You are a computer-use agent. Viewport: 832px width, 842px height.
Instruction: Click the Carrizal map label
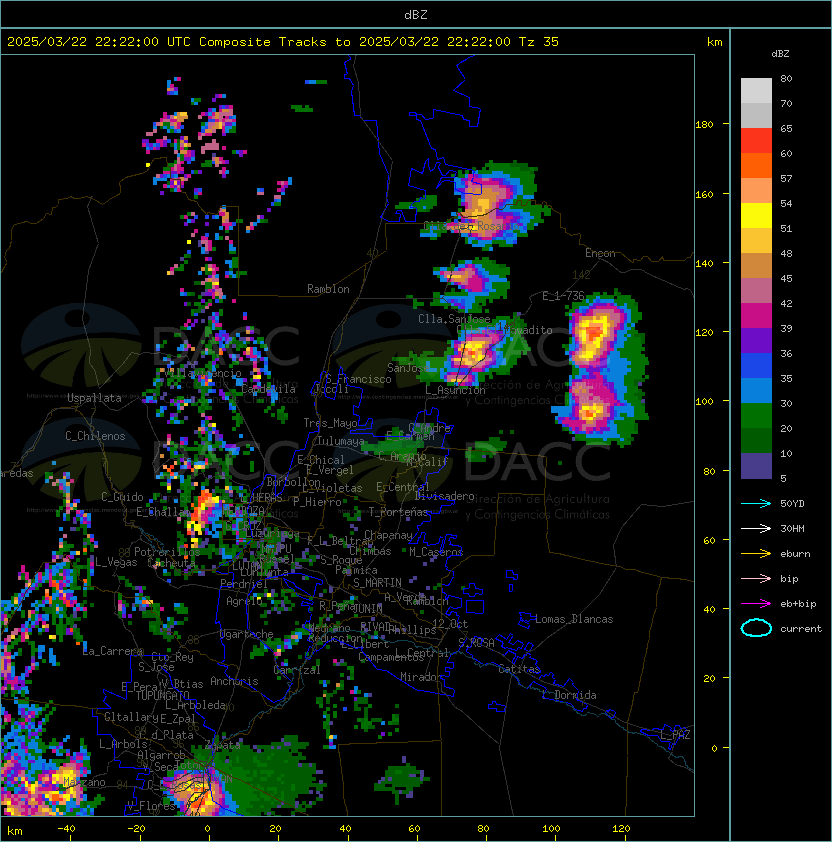click(x=297, y=670)
